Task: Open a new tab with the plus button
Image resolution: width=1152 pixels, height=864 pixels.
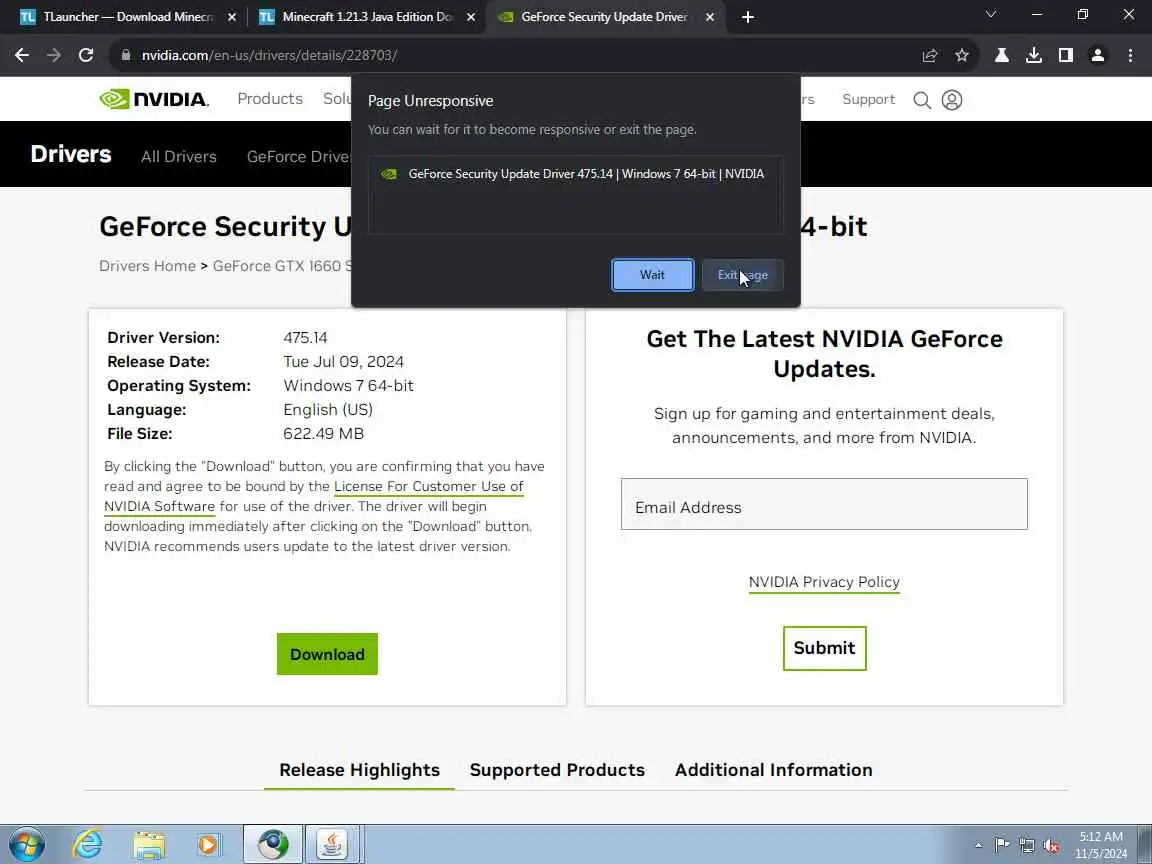Action: click(747, 17)
